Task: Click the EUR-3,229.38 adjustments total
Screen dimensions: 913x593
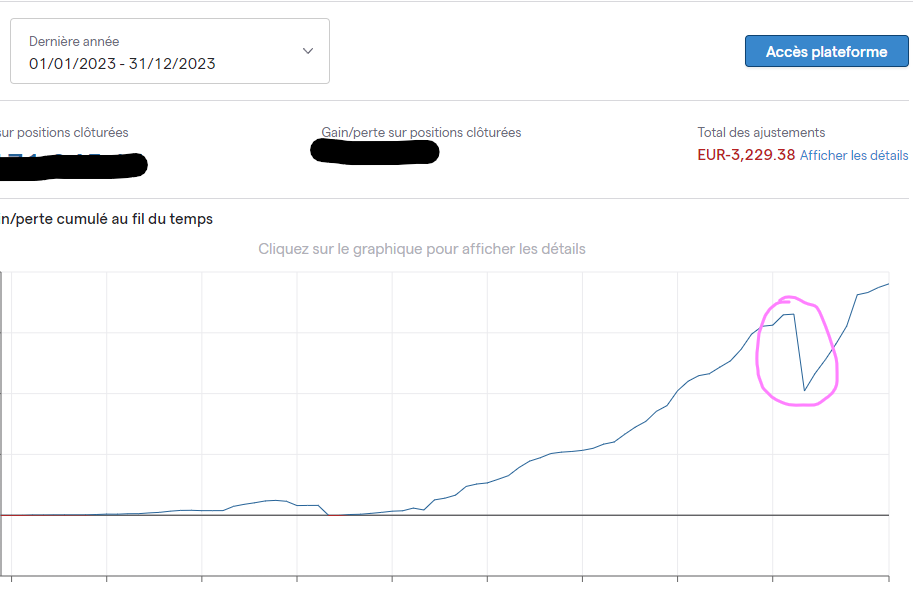Action: (x=746, y=155)
